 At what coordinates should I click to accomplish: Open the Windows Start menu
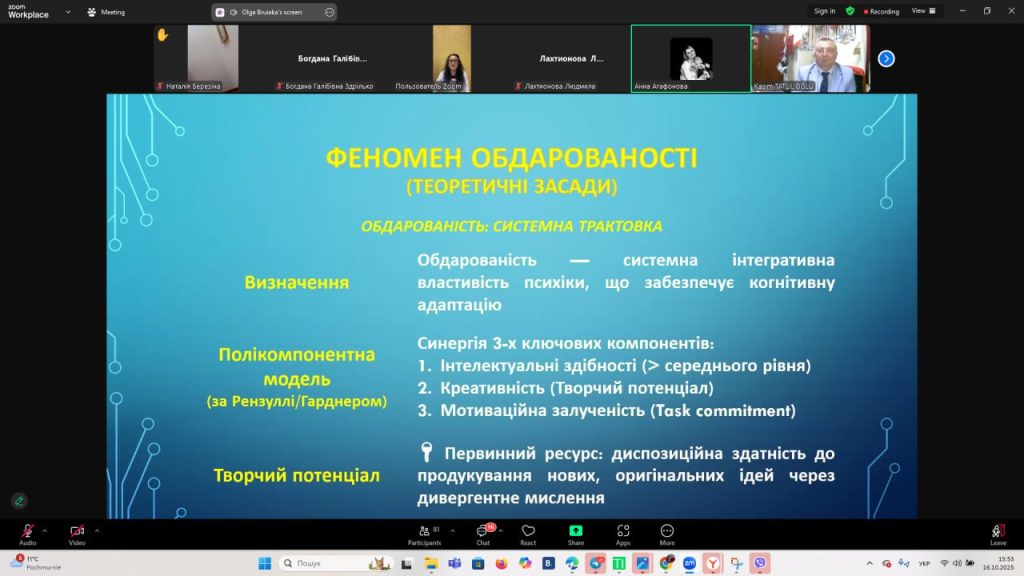coord(266,563)
